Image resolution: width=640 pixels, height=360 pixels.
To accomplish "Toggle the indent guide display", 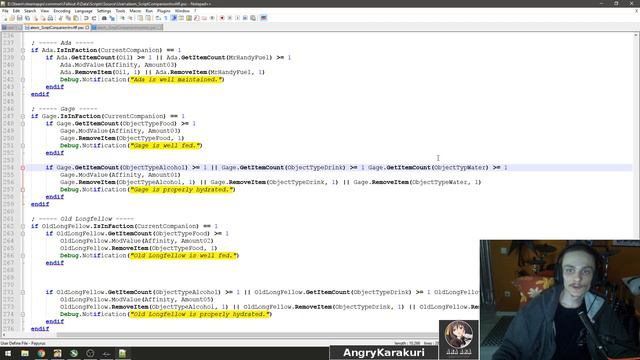I will [173, 18].
